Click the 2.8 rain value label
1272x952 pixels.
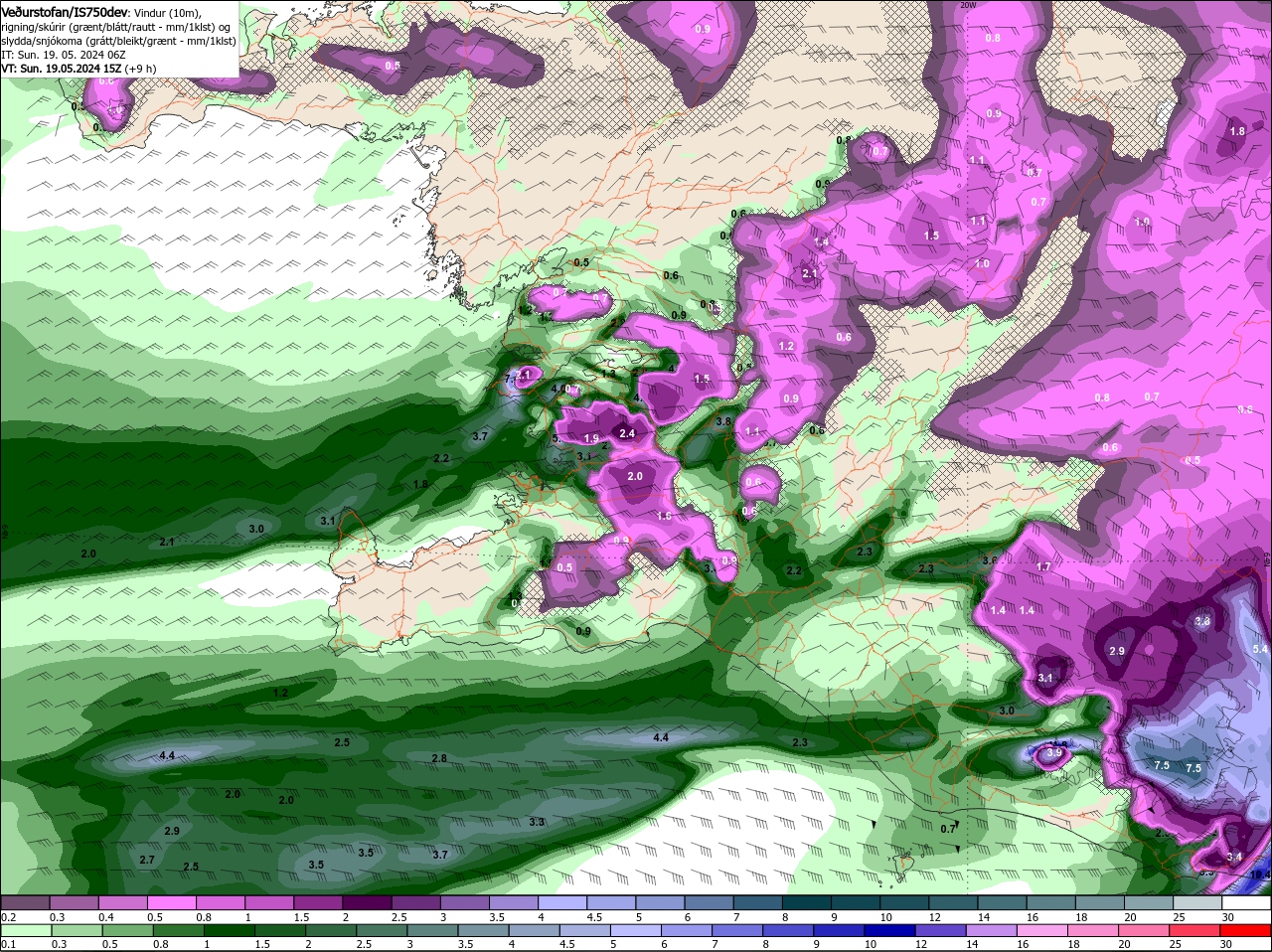[439, 758]
